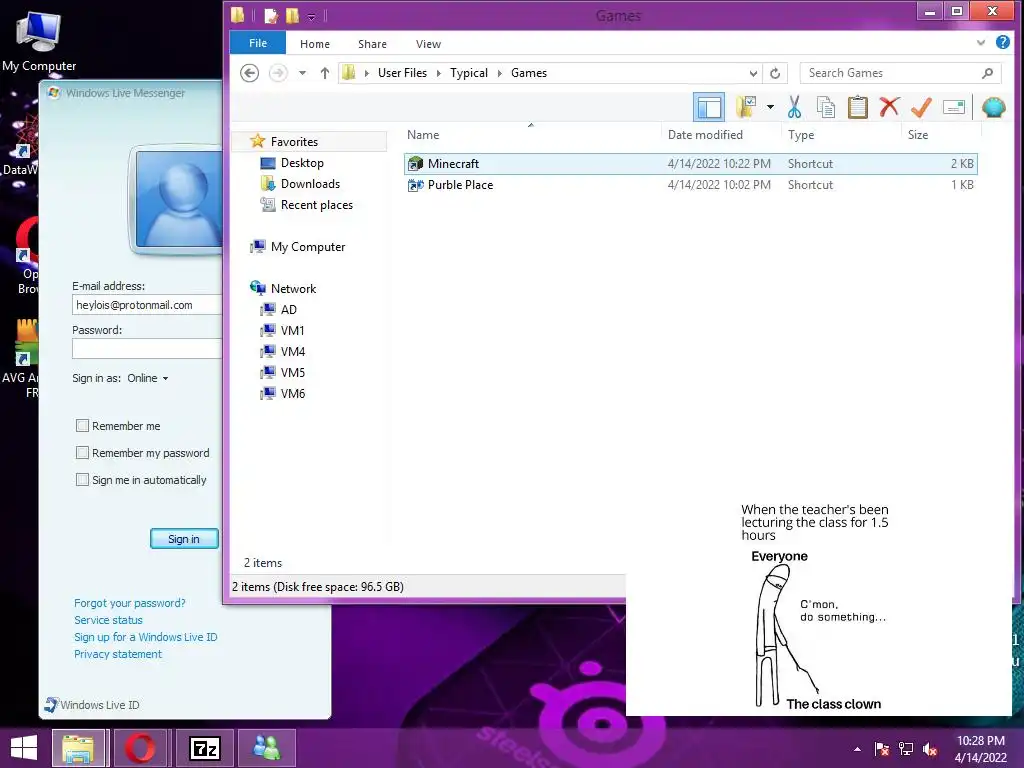This screenshot has width=1024, height=768.
Task: Open recent locations dropdown arrow
Action: pos(302,73)
